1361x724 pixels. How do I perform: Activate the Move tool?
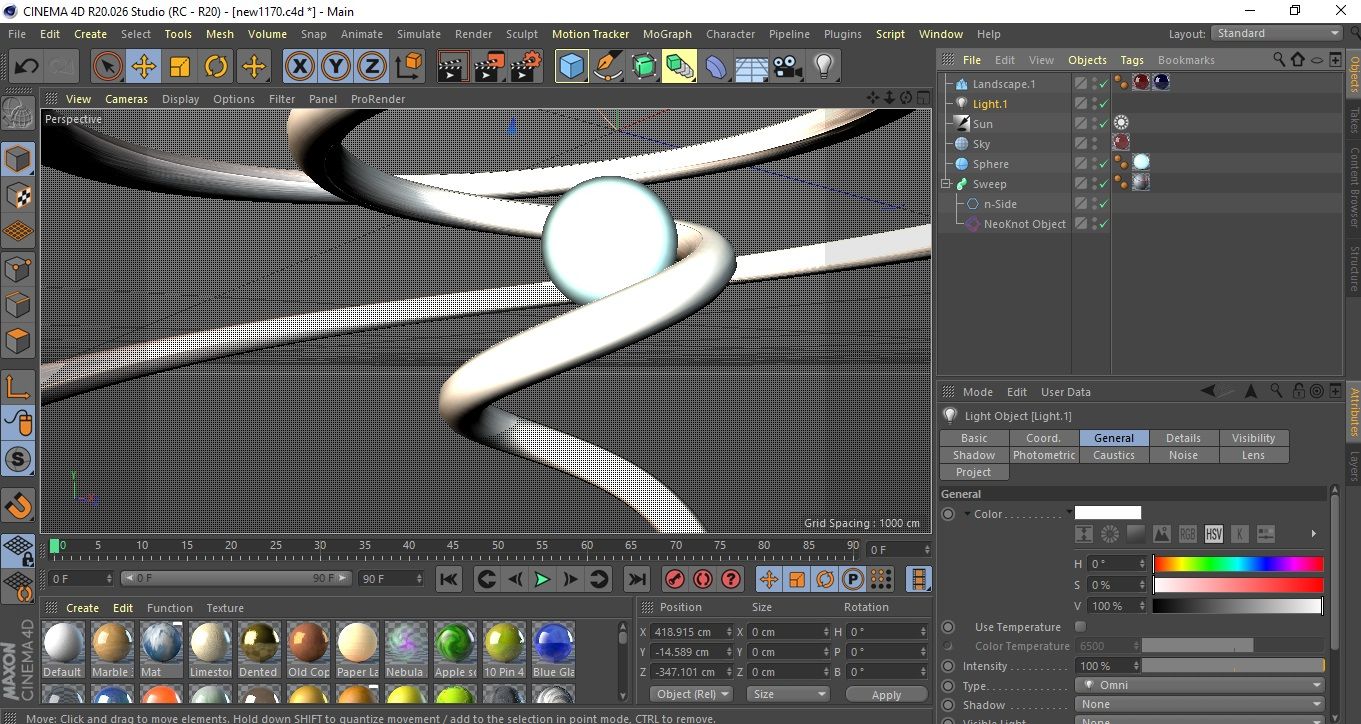143,67
